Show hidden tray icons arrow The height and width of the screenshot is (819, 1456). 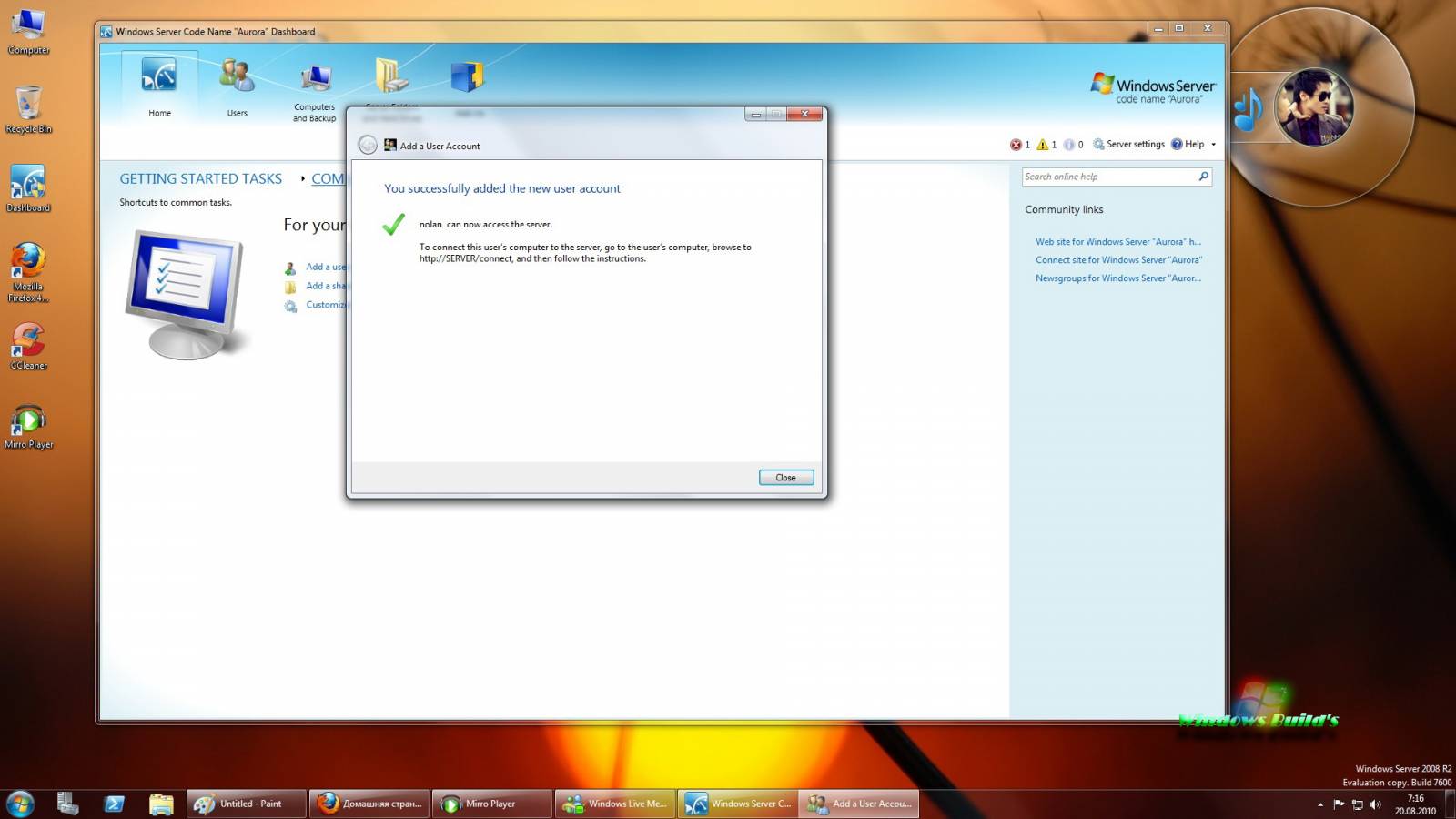(1320, 804)
